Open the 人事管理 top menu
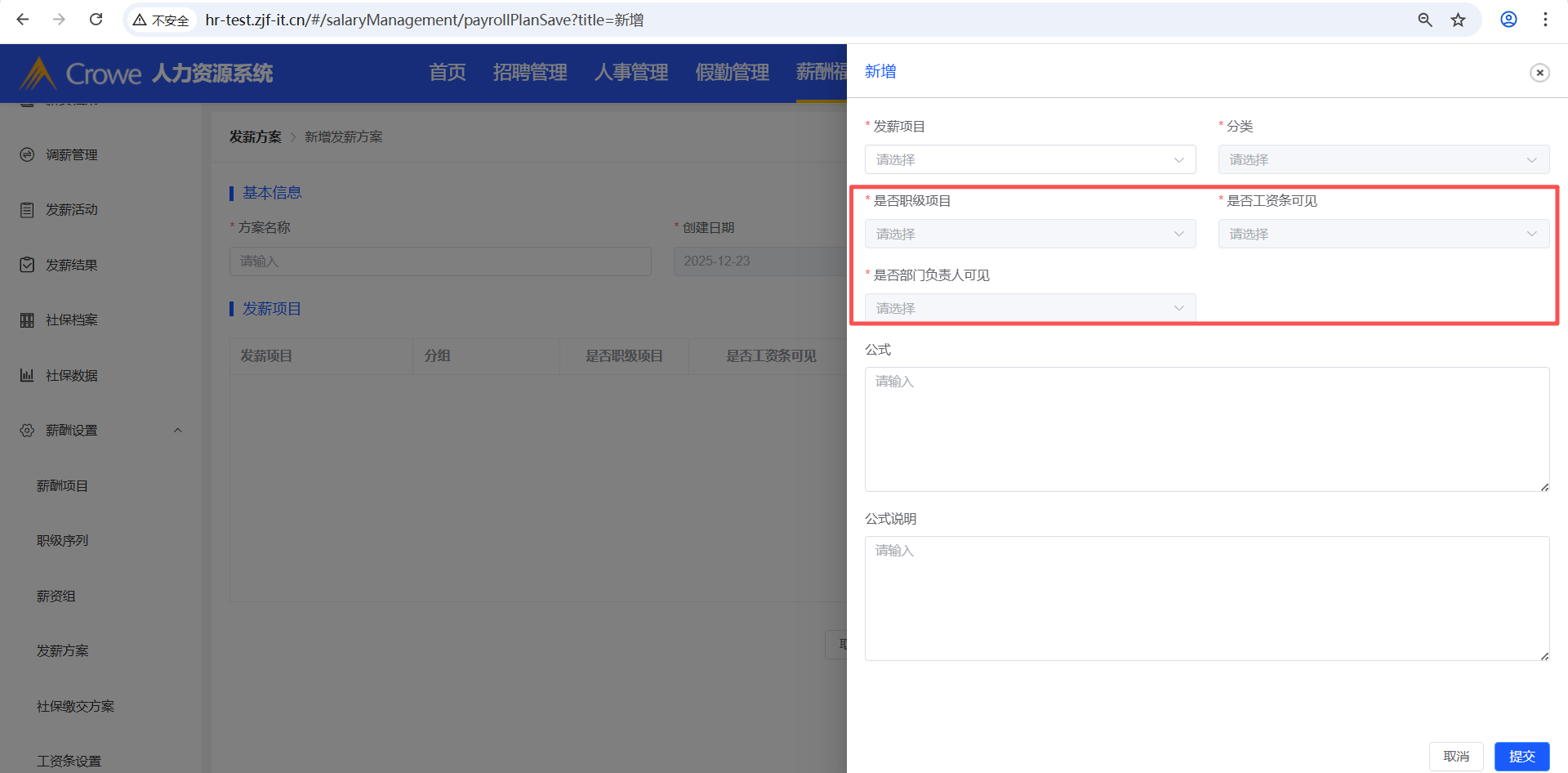The width and height of the screenshot is (1568, 773). pos(631,73)
